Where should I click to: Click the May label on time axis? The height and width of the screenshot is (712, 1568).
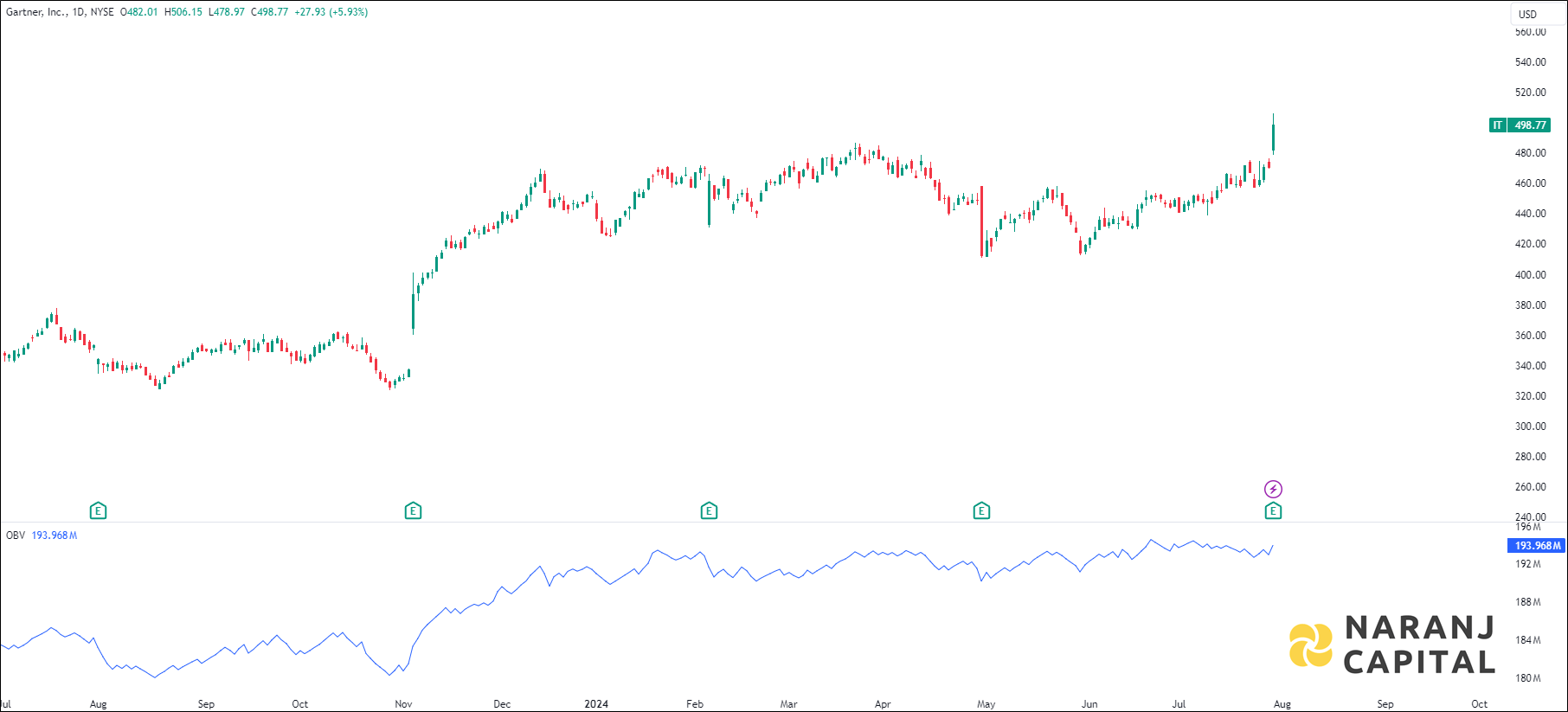[x=986, y=704]
